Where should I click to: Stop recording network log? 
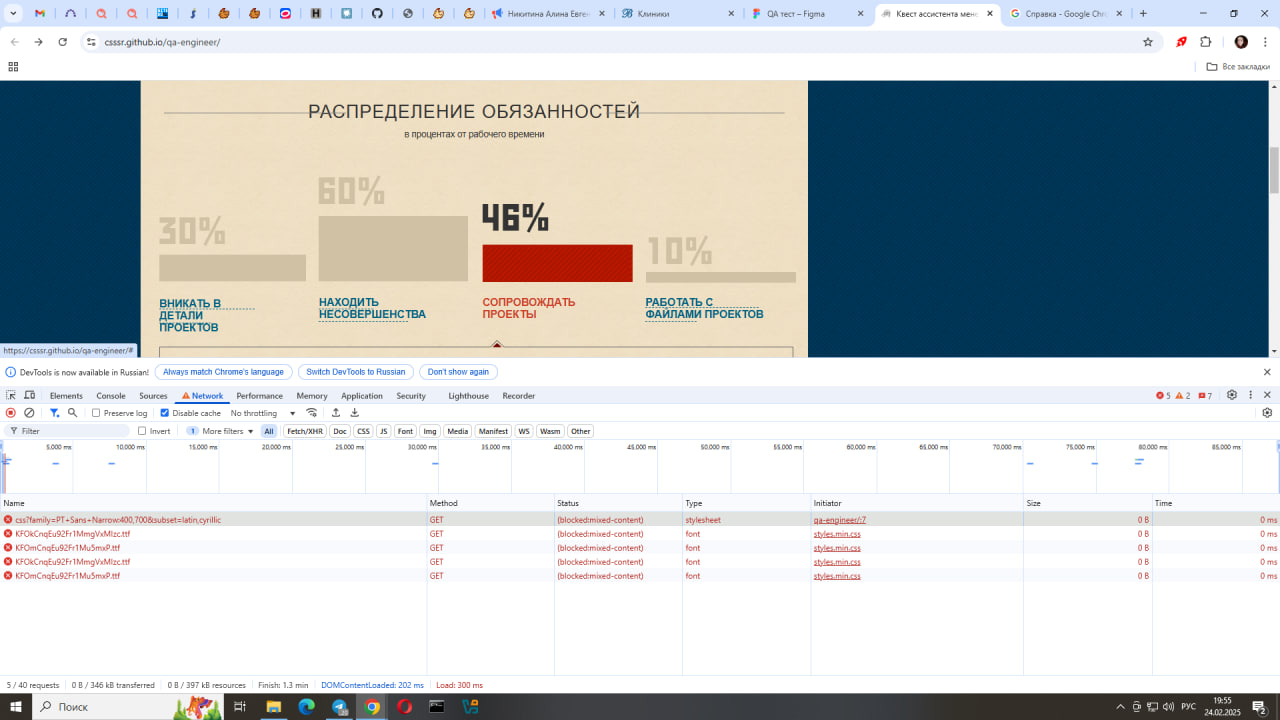[11, 413]
